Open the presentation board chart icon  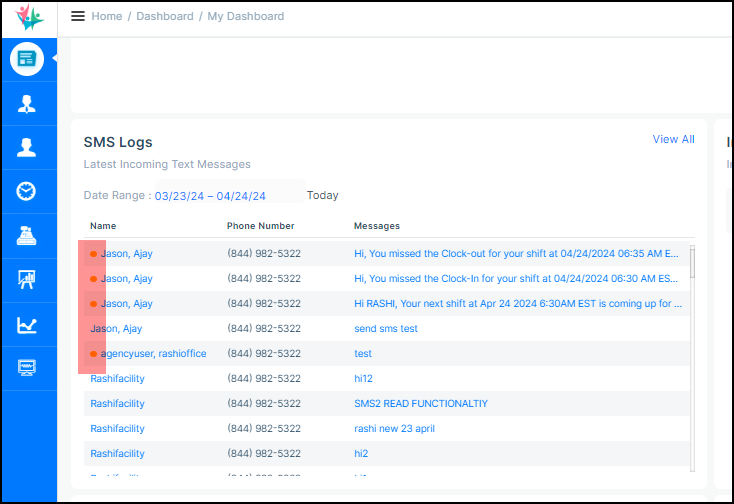(27, 280)
